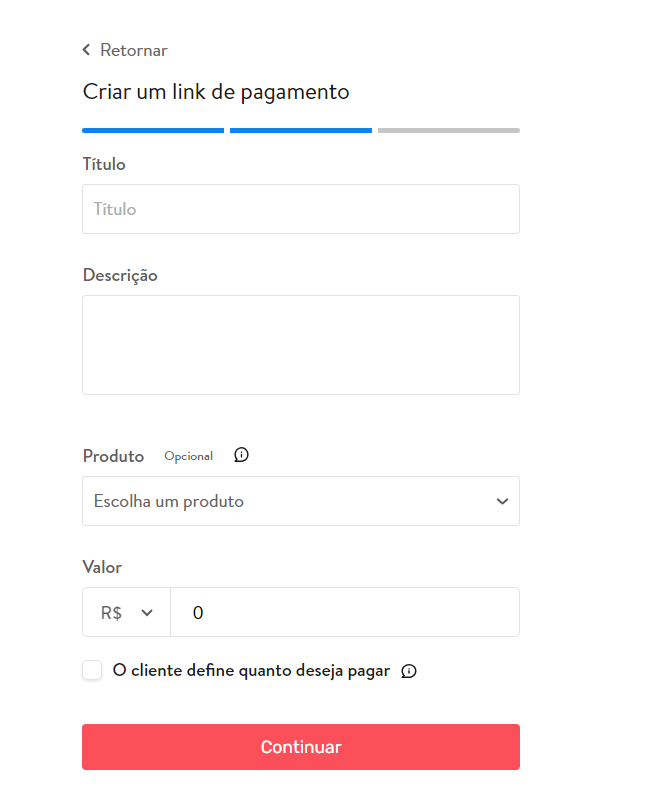Click the 'Criar um link de pagamento' heading

click(216, 92)
